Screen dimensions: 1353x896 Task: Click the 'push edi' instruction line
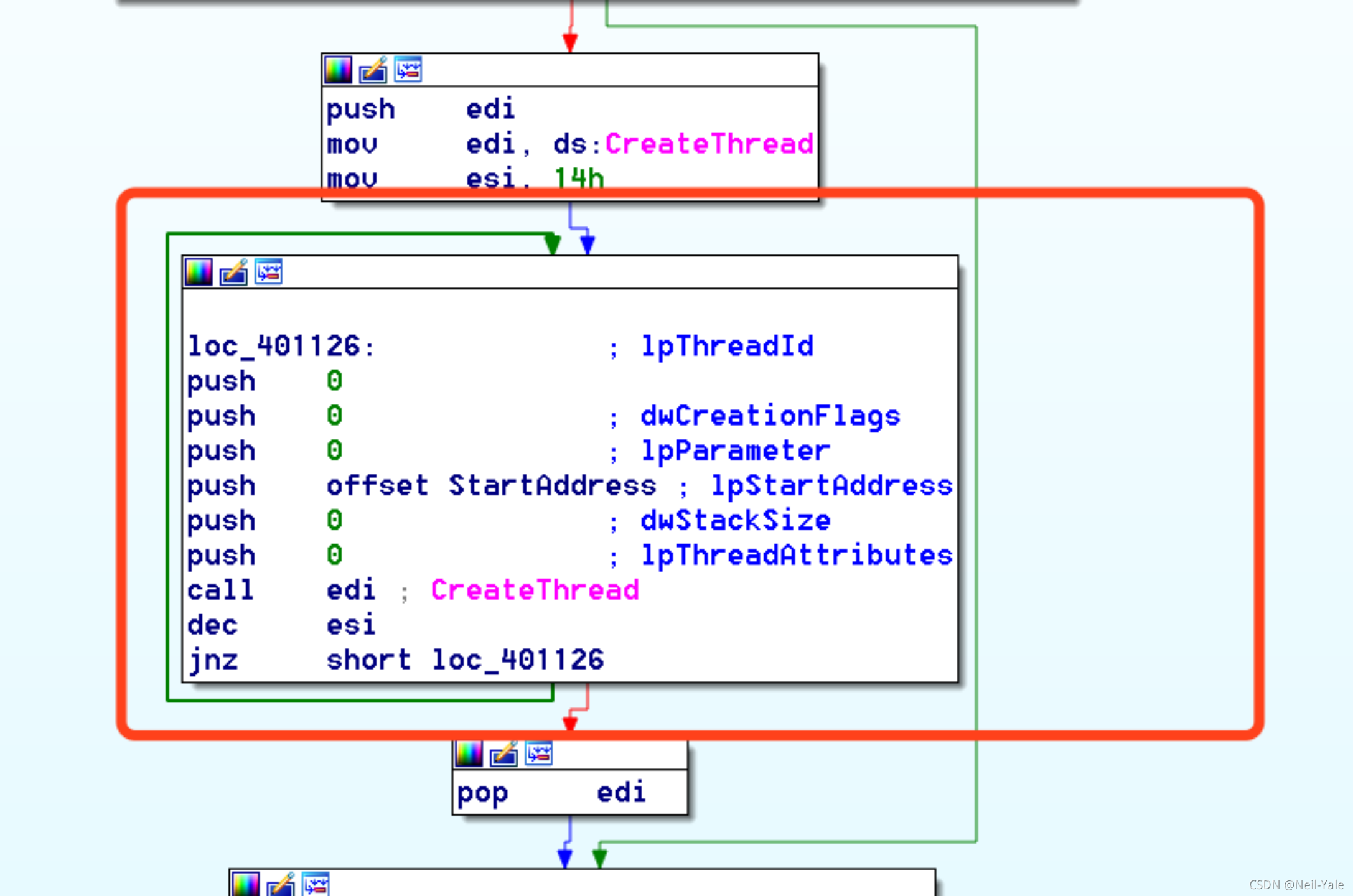click(421, 109)
